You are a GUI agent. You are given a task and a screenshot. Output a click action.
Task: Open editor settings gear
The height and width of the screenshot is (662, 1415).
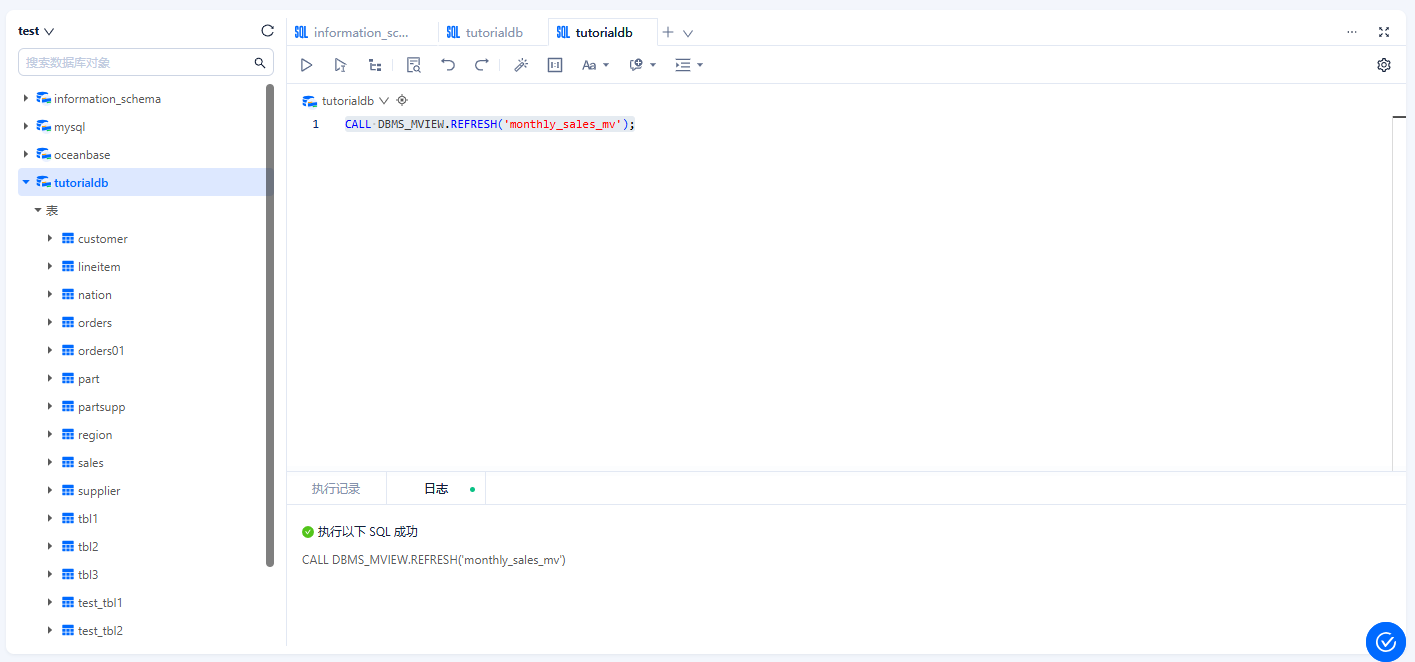click(1384, 65)
